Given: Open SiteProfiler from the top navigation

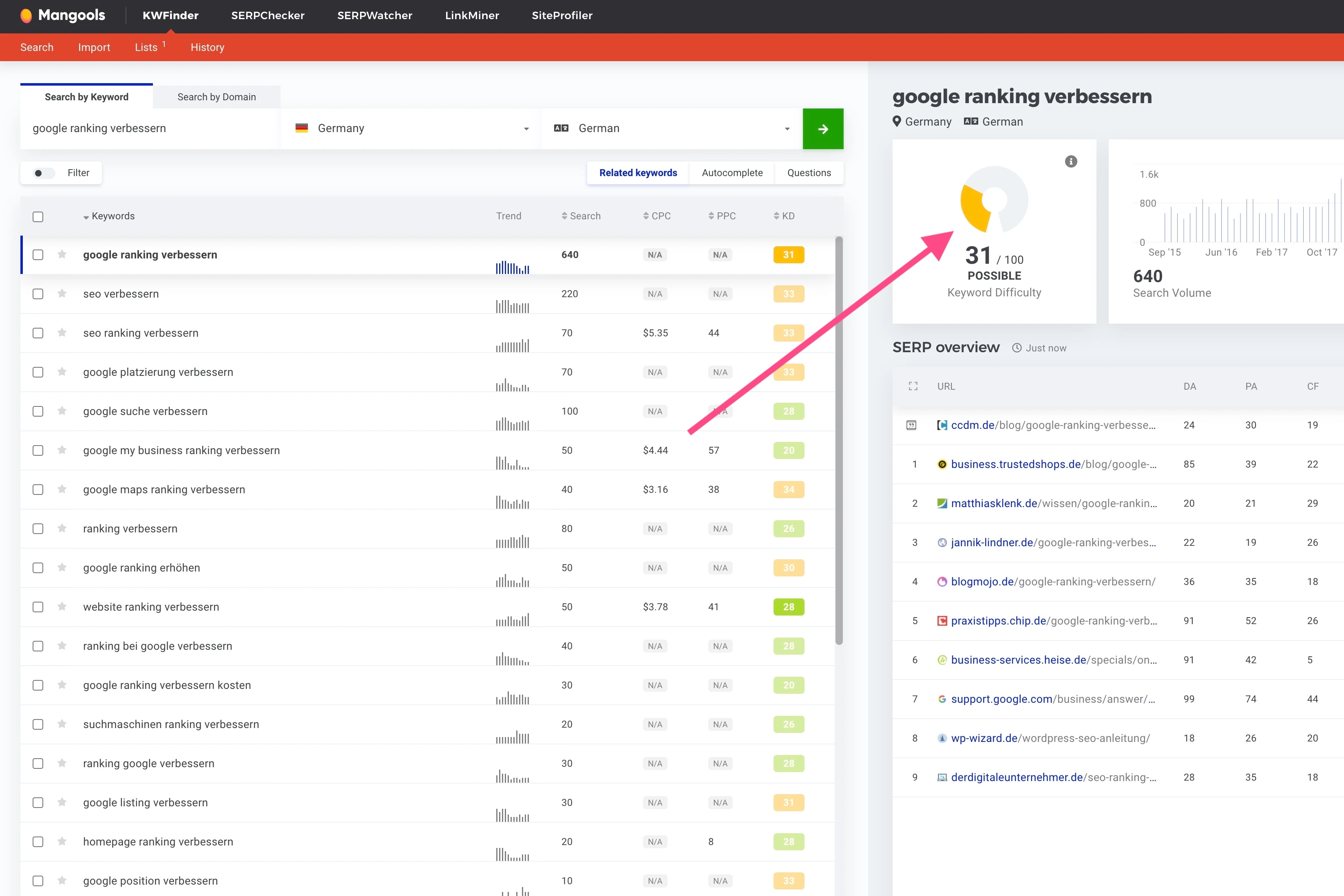Looking at the screenshot, I should pos(562,15).
